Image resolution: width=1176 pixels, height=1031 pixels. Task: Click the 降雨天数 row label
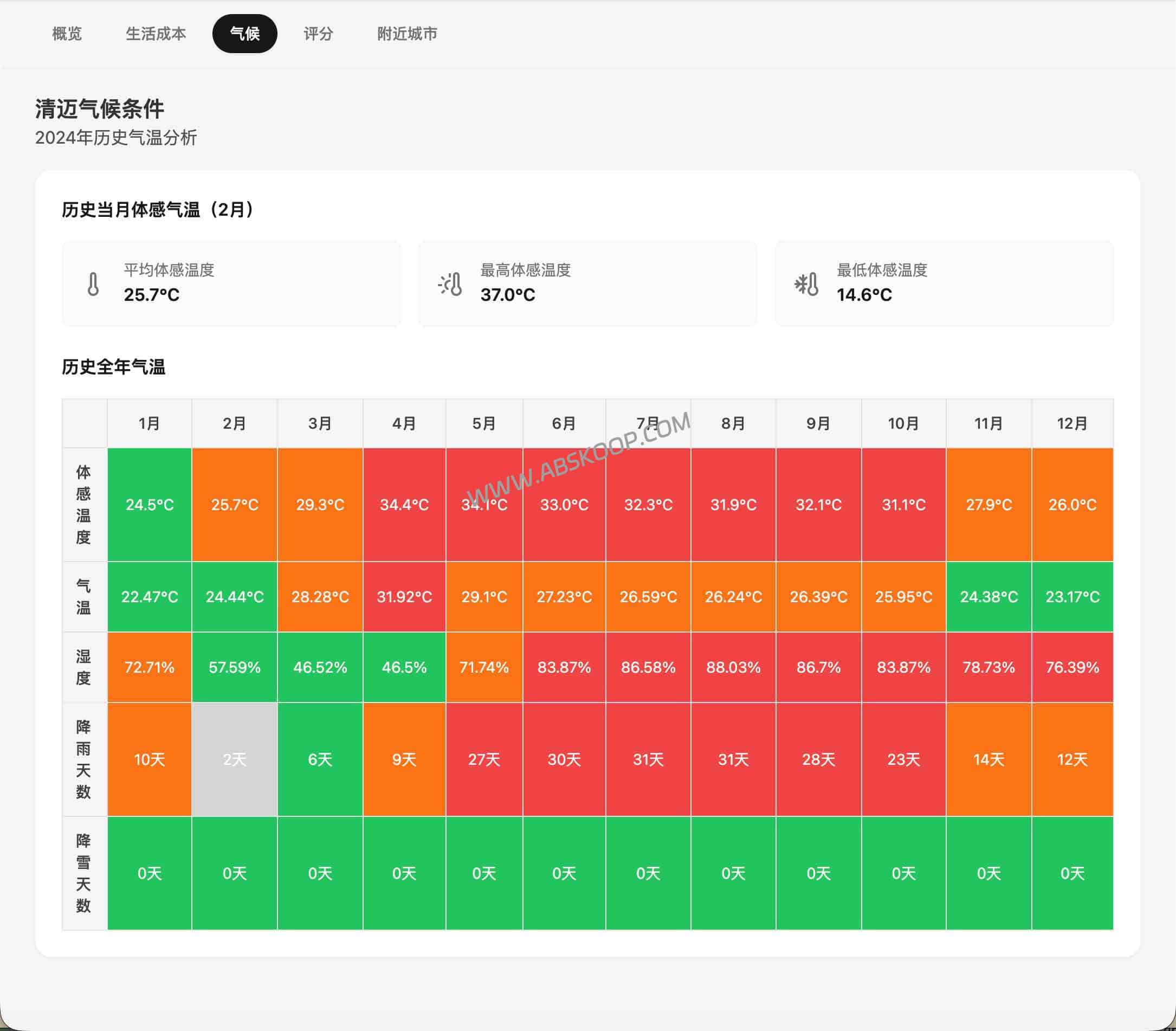tap(84, 759)
